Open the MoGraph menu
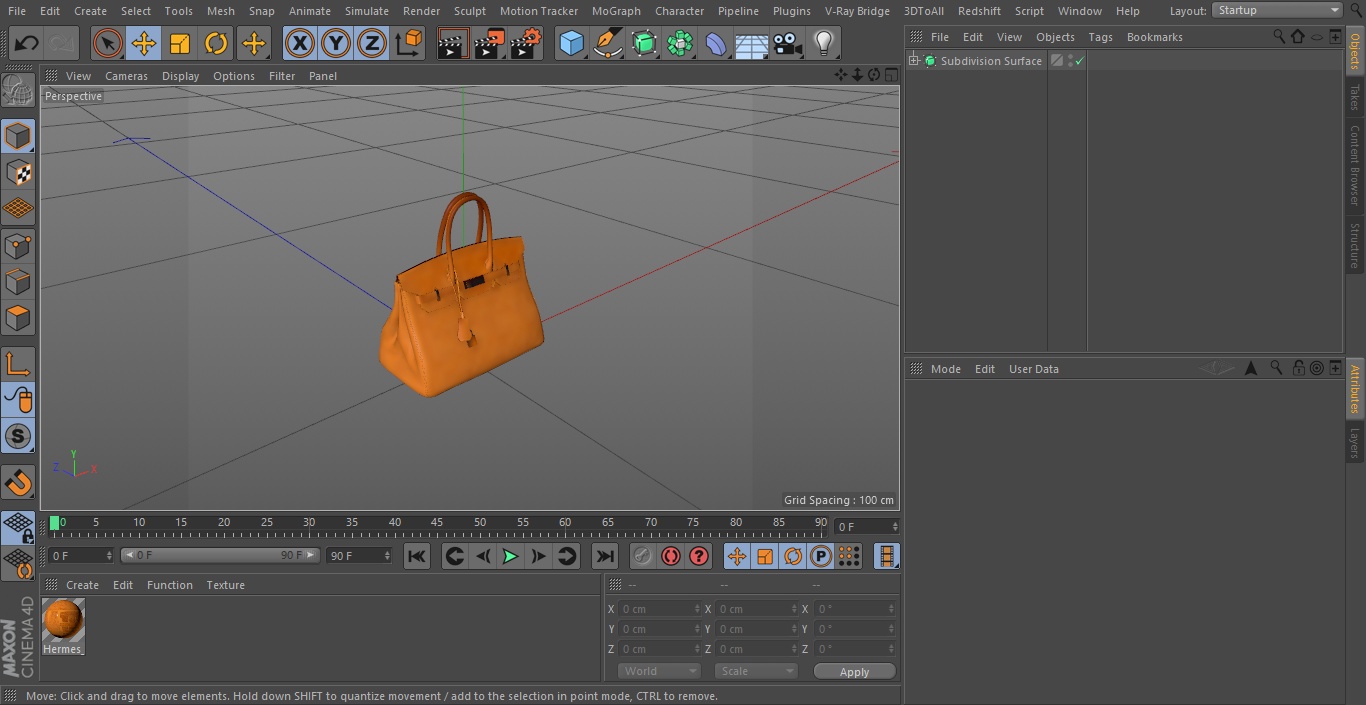1366x705 pixels. [616, 11]
